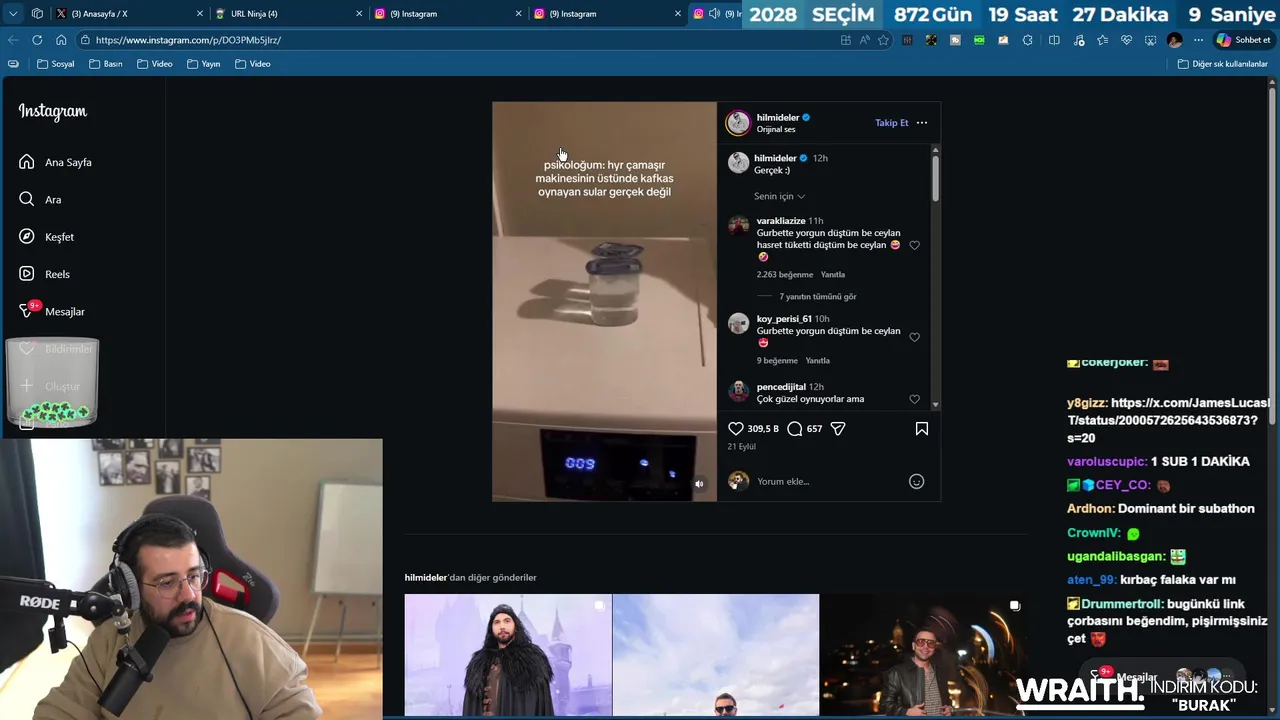Like the post with heart icon
The height and width of the screenshot is (720, 1280).
tap(736, 429)
